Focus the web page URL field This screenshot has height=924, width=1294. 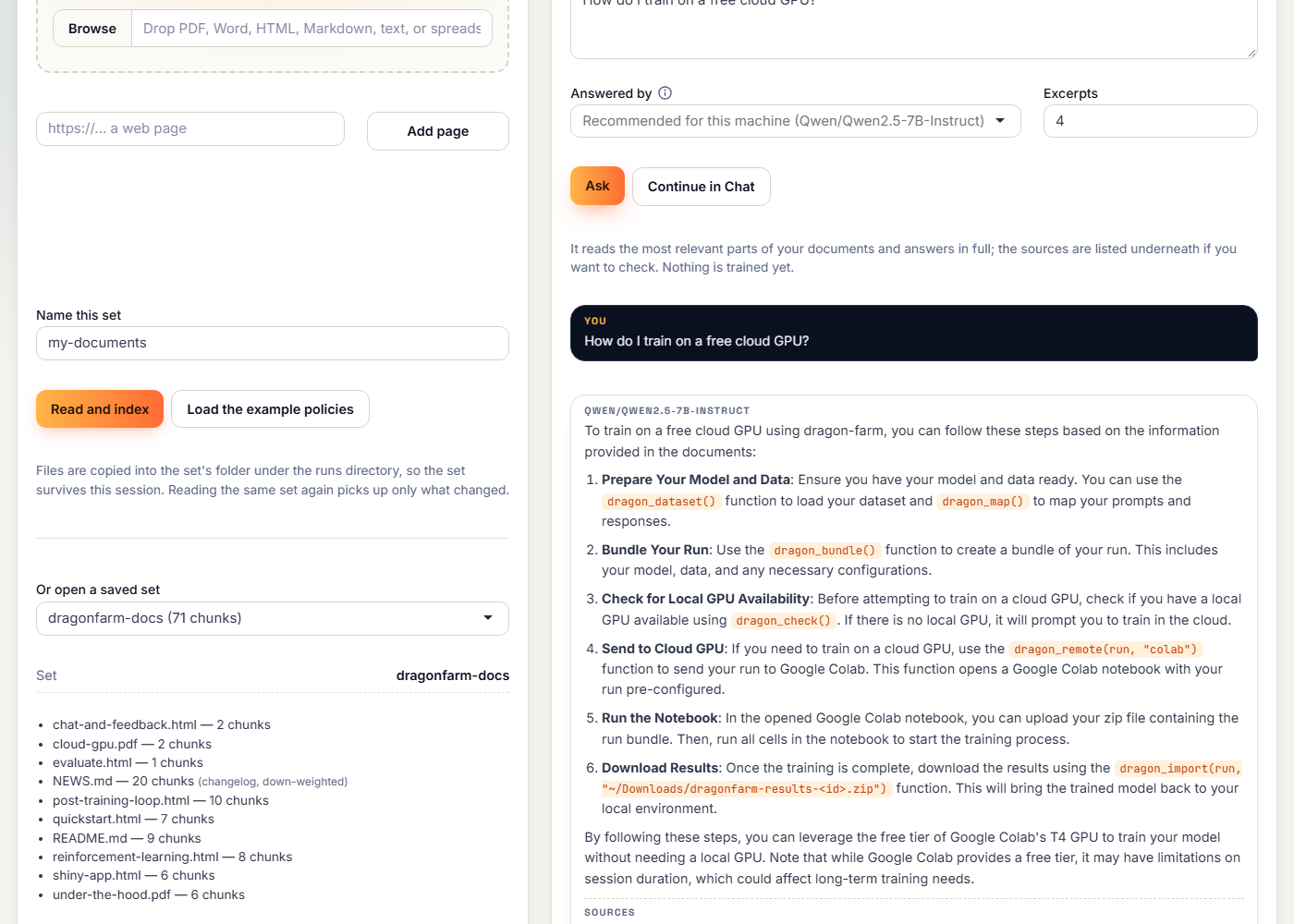coord(190,129)
